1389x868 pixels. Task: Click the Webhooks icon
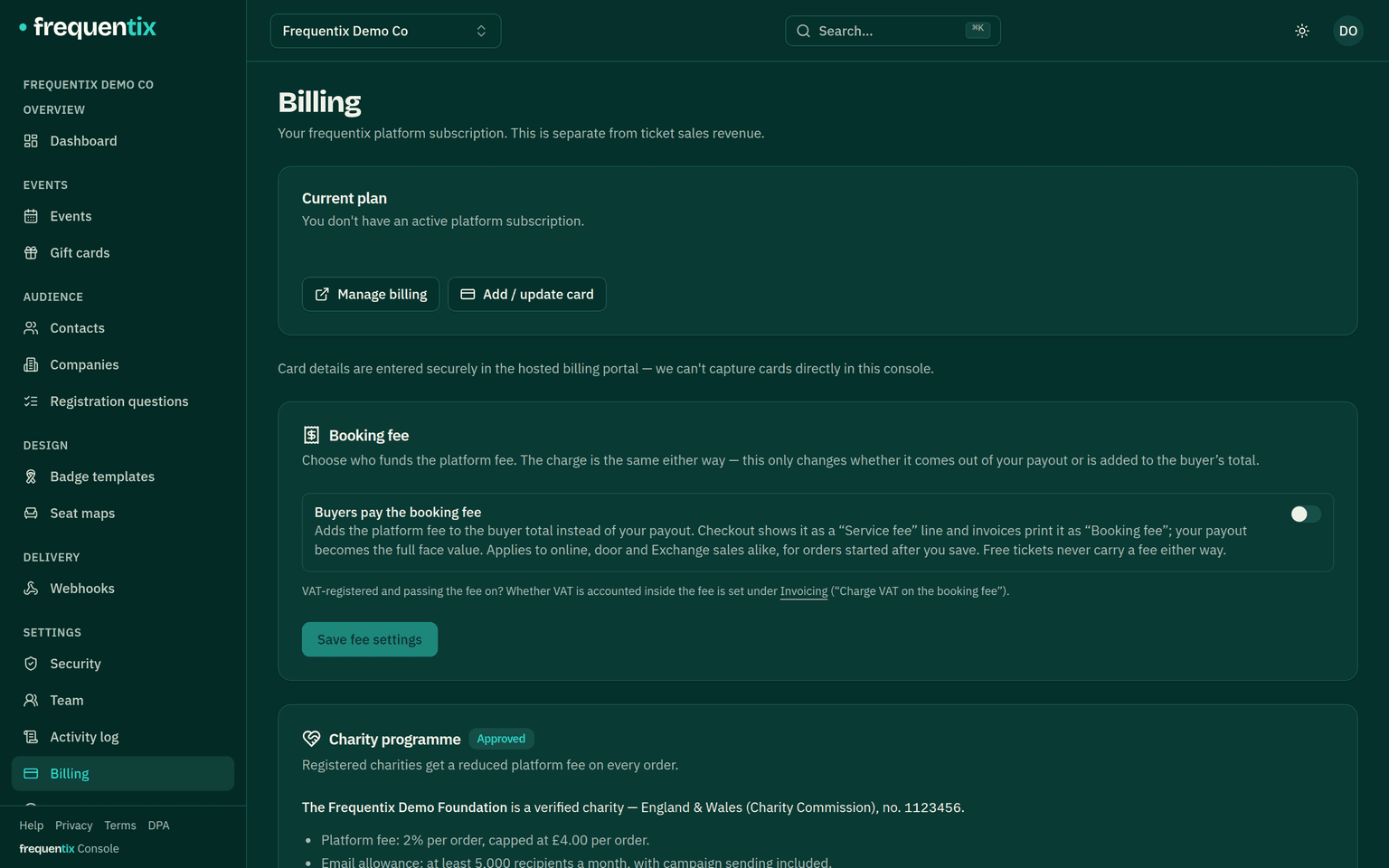point(31,589)
